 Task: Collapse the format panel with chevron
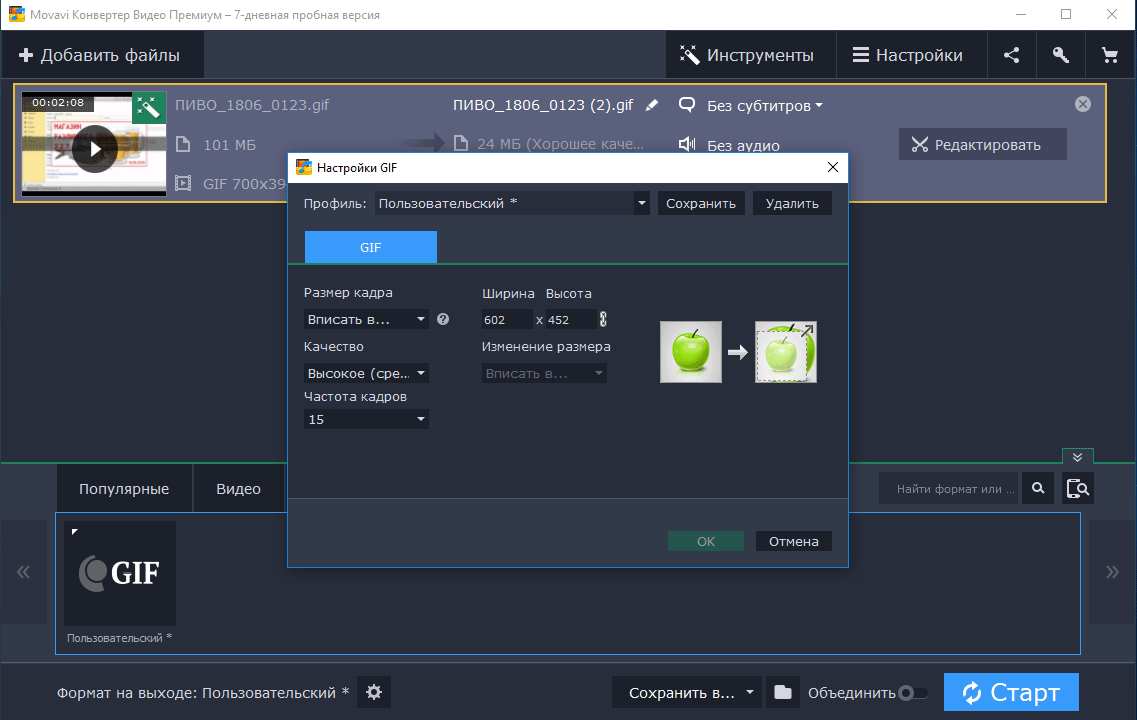pos(1078,457)
